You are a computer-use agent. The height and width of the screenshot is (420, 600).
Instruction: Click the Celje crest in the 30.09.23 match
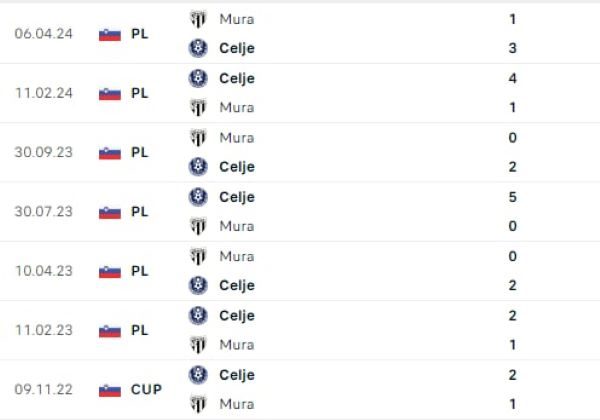pos(198,166)
